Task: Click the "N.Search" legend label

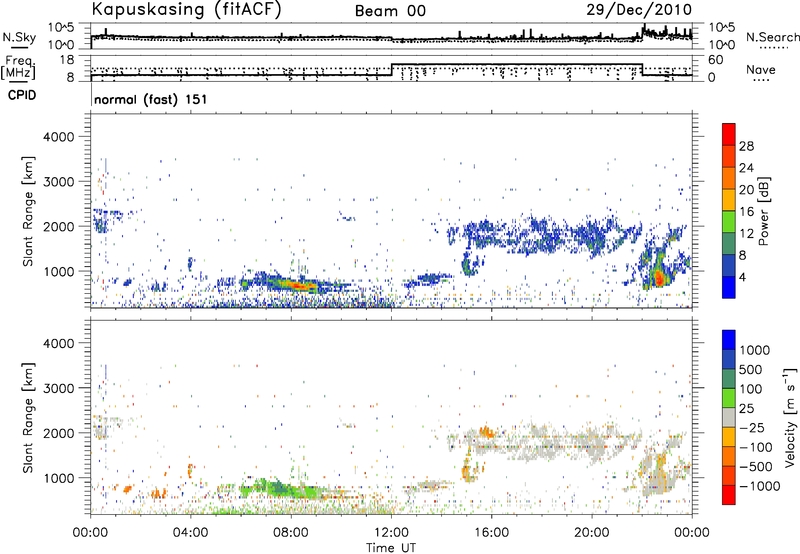Action: tap(772, 37)
